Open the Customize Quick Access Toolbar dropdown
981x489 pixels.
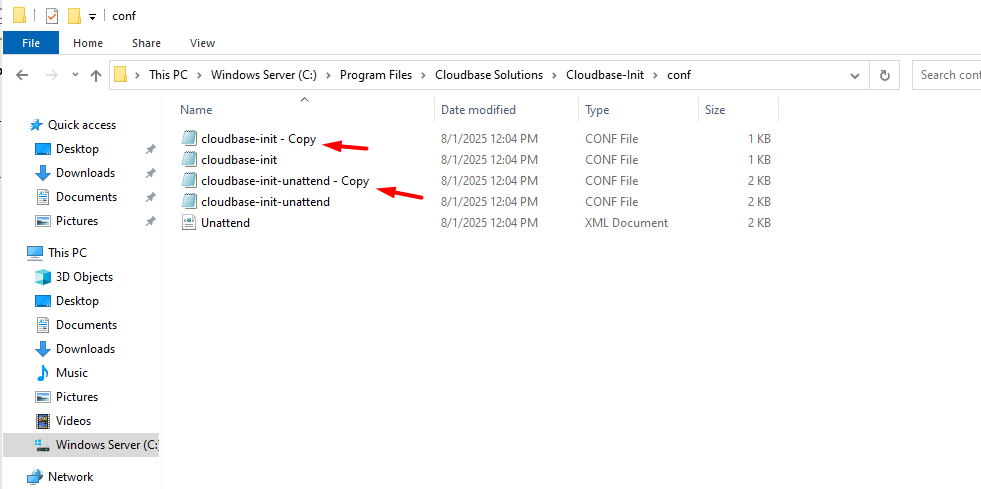pos(93,17)
